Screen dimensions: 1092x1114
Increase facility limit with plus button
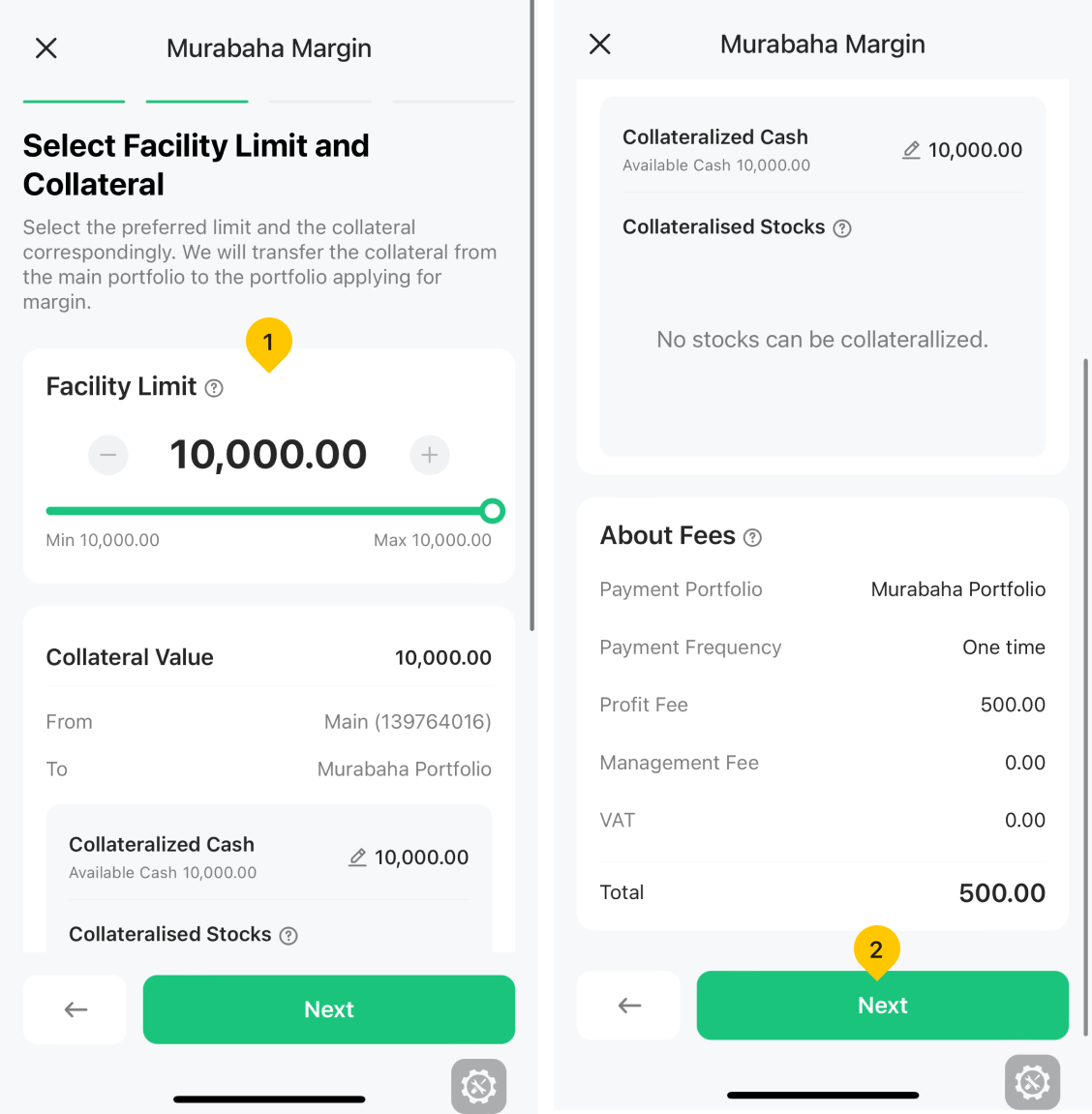tap(429, 455)
